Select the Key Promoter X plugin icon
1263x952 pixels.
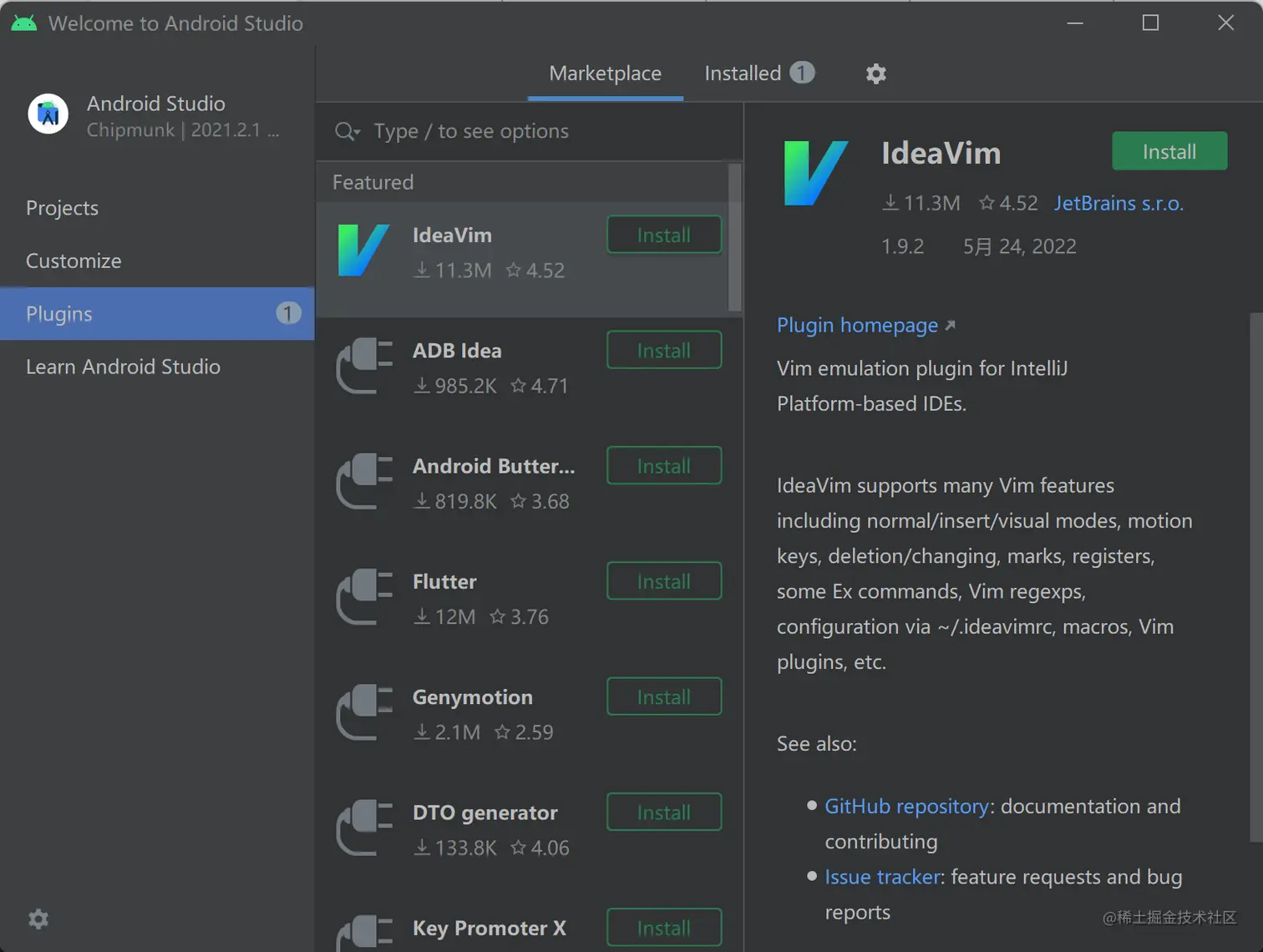[x=364, y=934]
